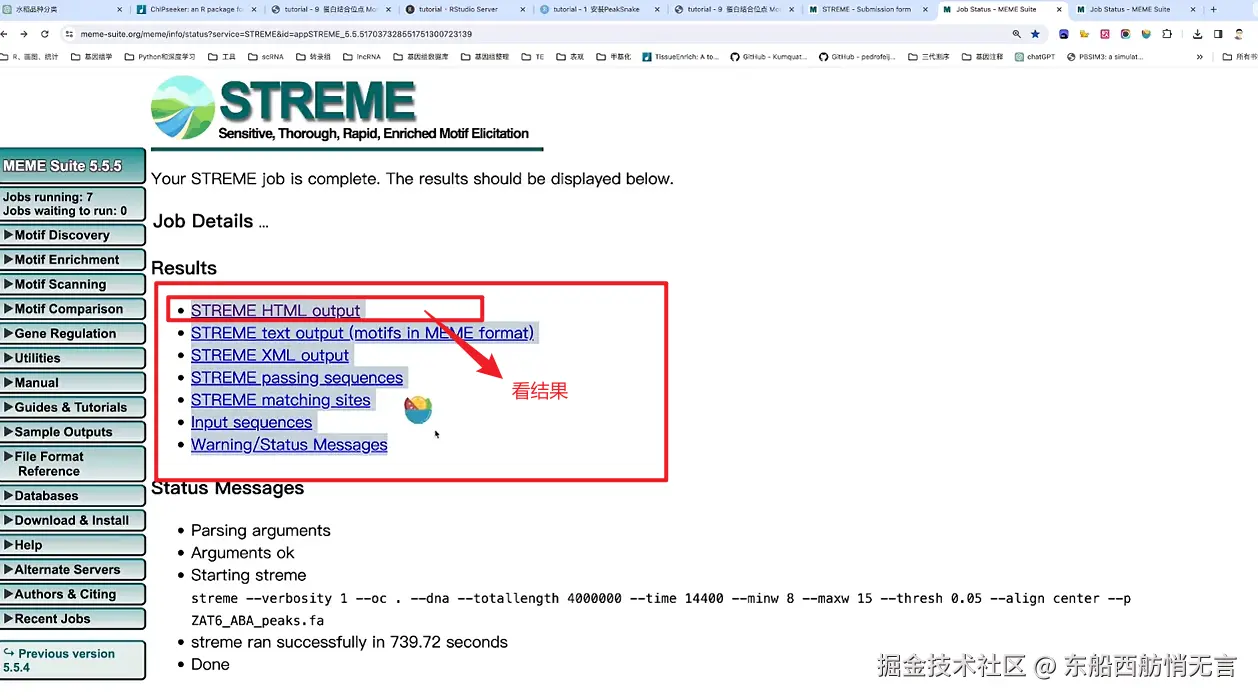Open STREME text output in MEME format
The width and height of the screenshot is (1258, 700).
click(x=362, y=333)
